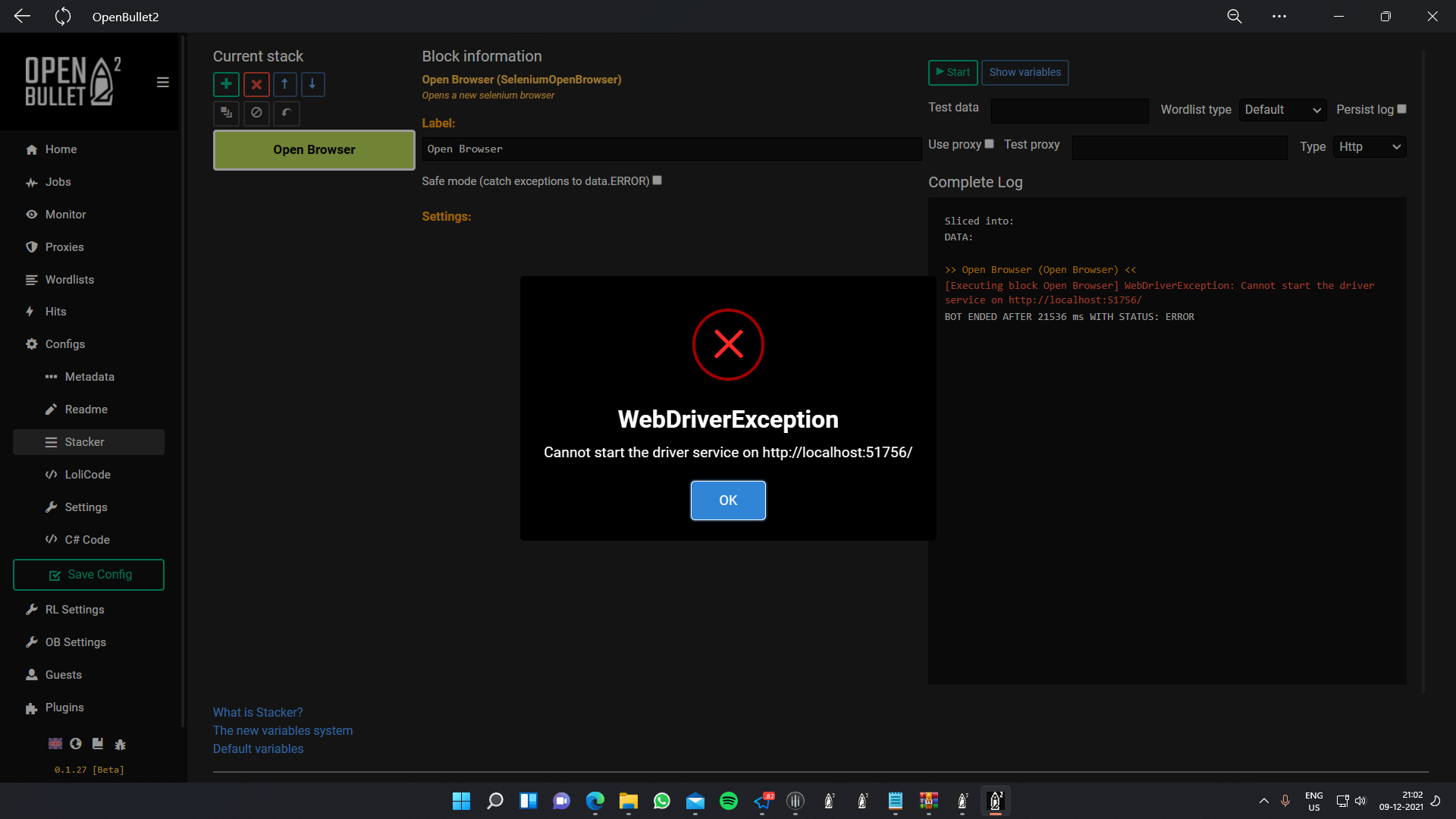This screenshot has width=1456, height=819.
Task: Switch to the LoliCode tab
Action: pos(89,474)
